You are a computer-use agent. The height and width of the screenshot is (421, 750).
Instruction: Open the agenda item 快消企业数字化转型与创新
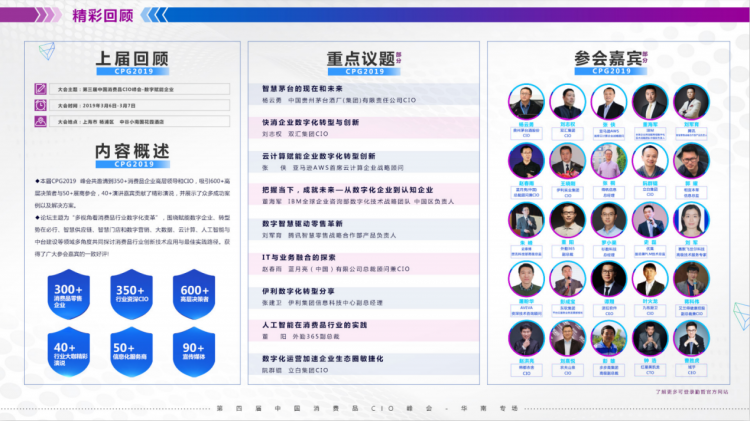(310, 122)
